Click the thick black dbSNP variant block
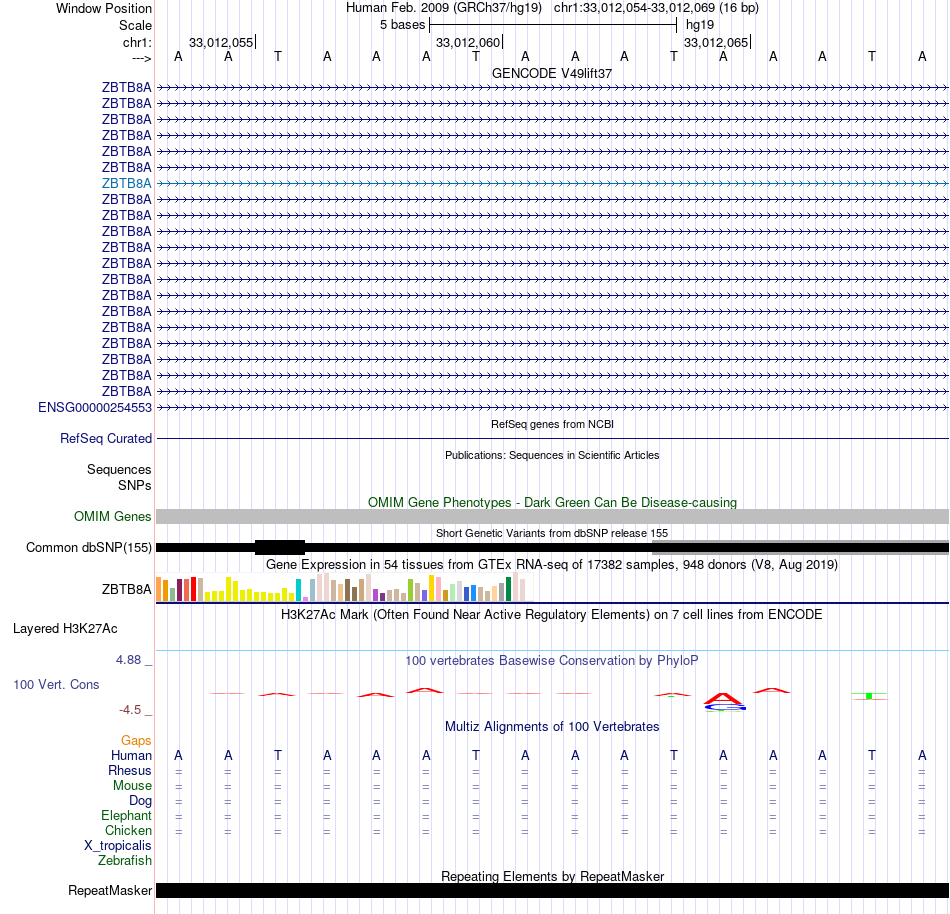The image size is (950, 914). pos(280,548)
